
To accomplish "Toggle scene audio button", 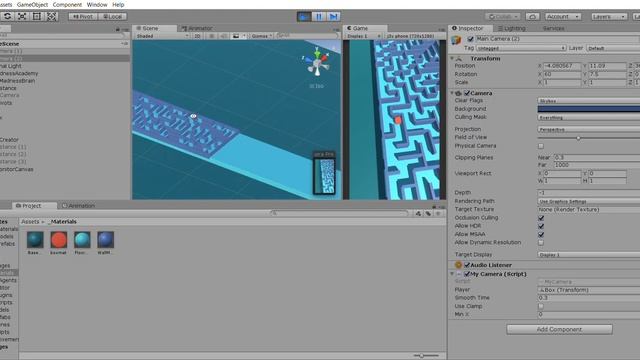I will pyautogui.click(x=223, y=36).
